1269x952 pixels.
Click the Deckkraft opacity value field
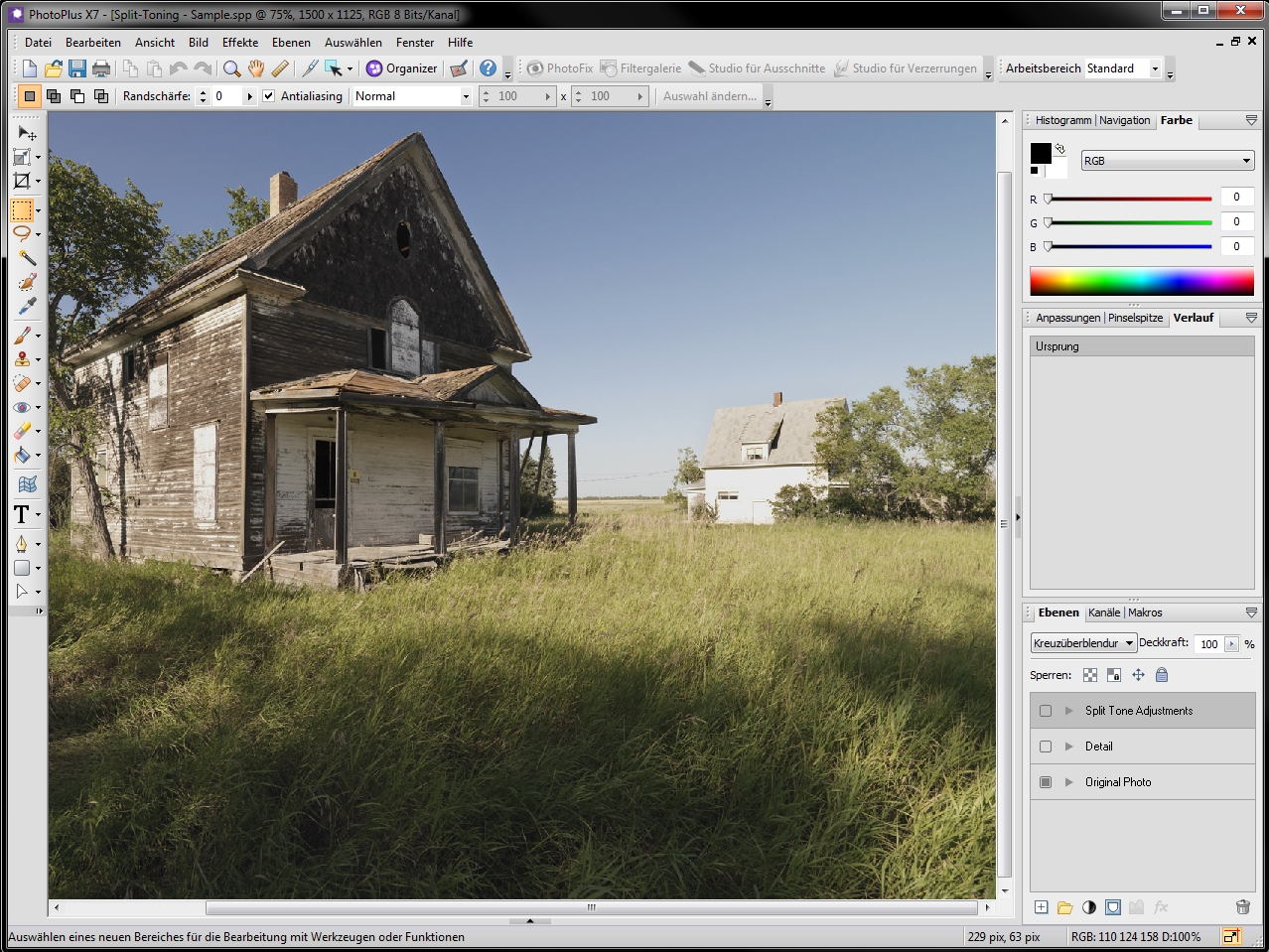(x=1208, y=643)
